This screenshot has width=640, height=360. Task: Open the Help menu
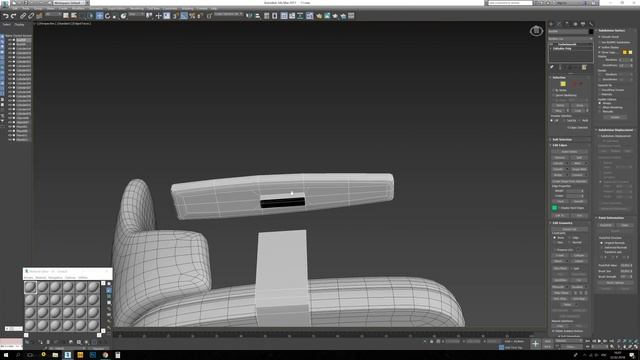214,8
